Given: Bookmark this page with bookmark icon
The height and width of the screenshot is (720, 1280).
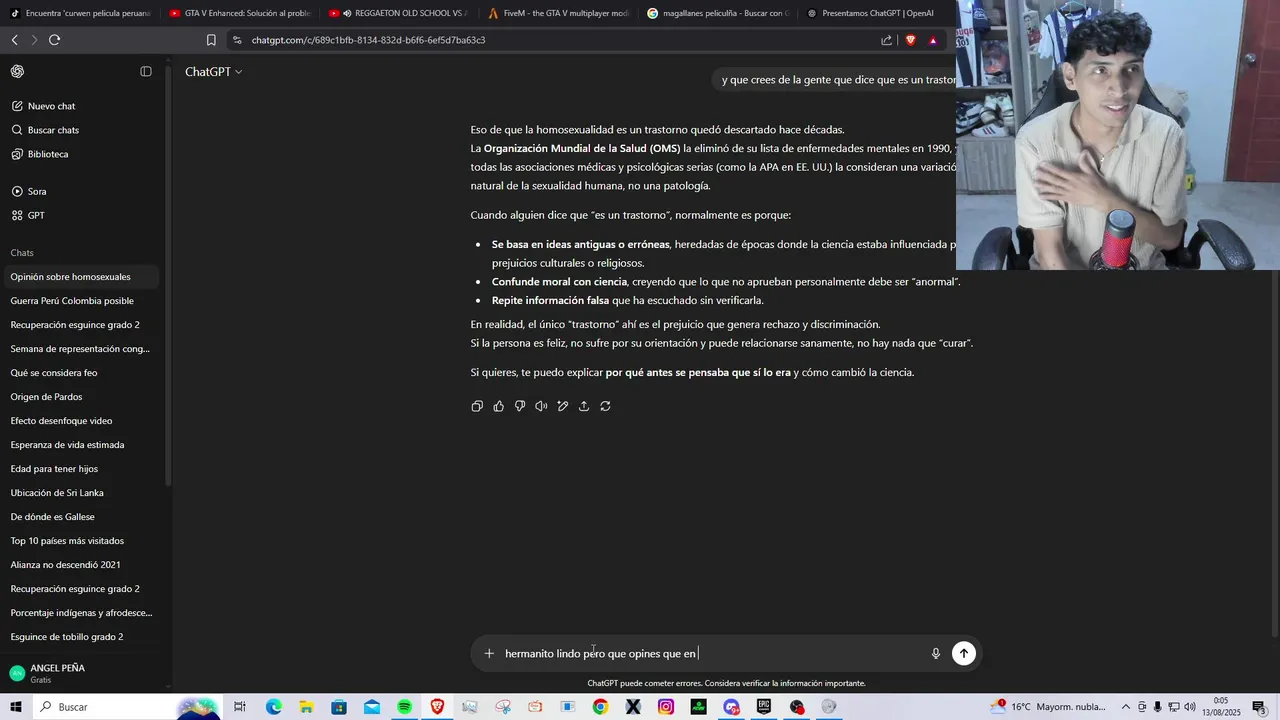Looking at the screenshot, I should point(211,40).
